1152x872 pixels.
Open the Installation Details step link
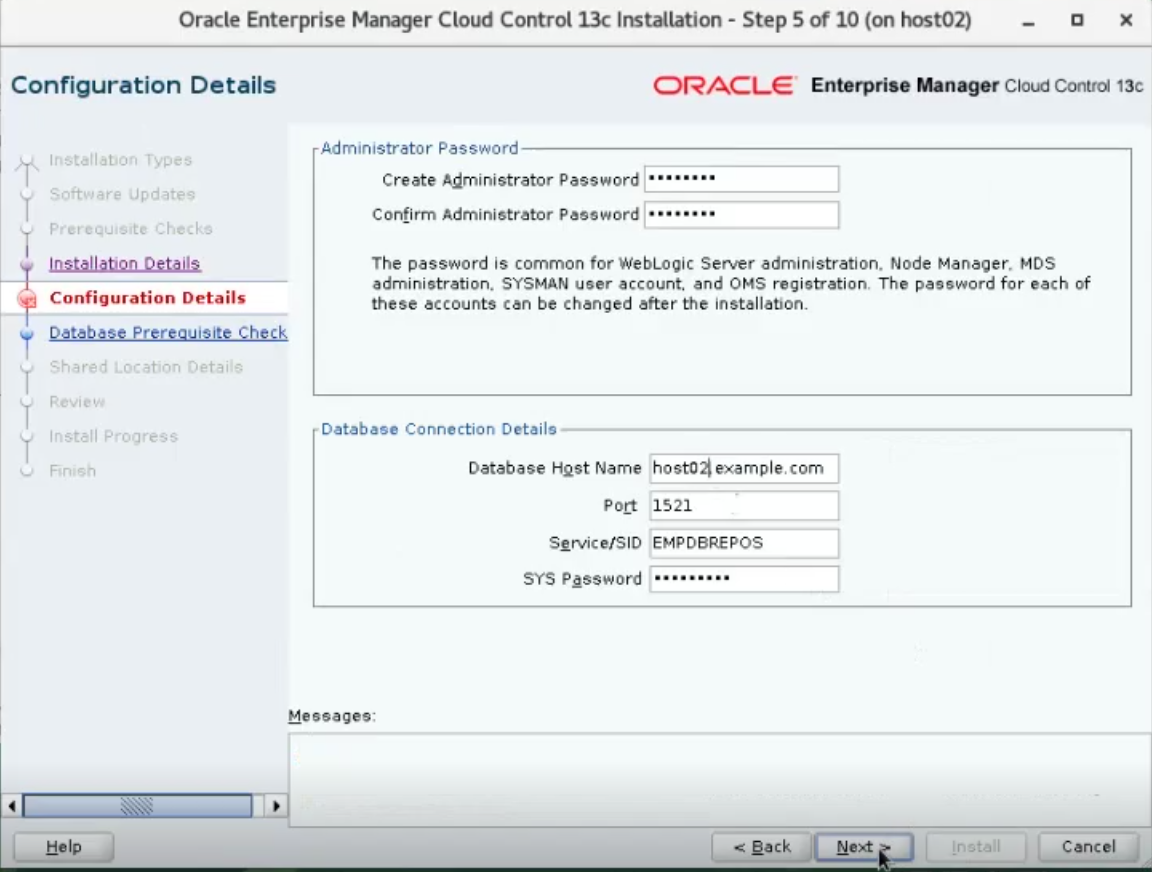tap(124, 263)
